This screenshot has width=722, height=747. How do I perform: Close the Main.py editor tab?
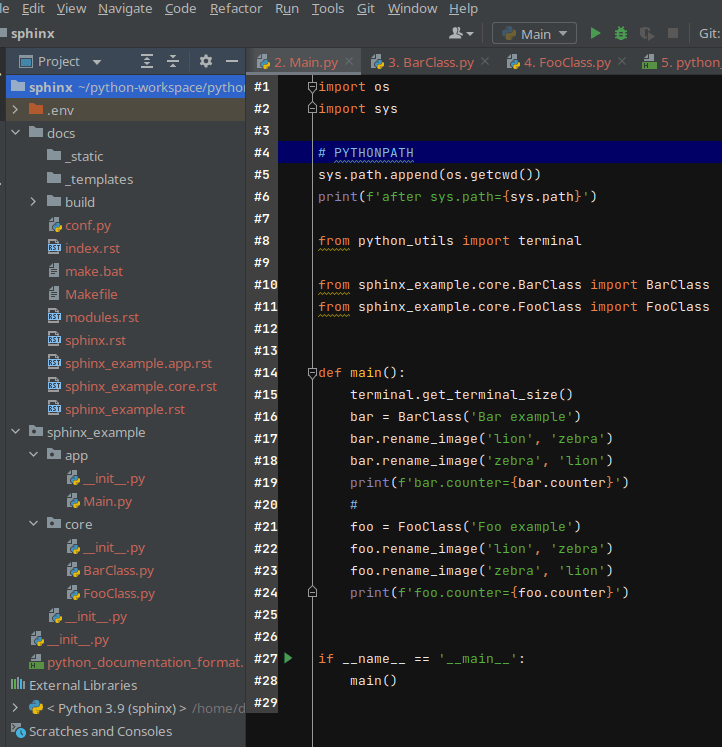click(349, 61)
